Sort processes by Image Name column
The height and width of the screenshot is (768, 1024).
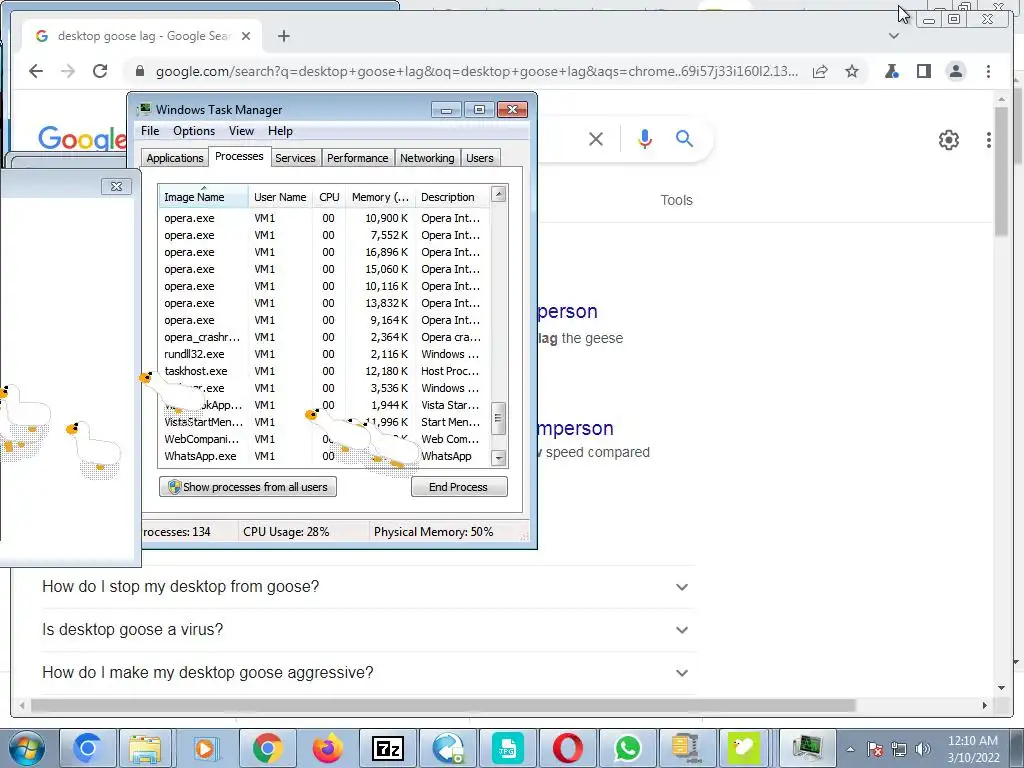click(x=203, y=197)
